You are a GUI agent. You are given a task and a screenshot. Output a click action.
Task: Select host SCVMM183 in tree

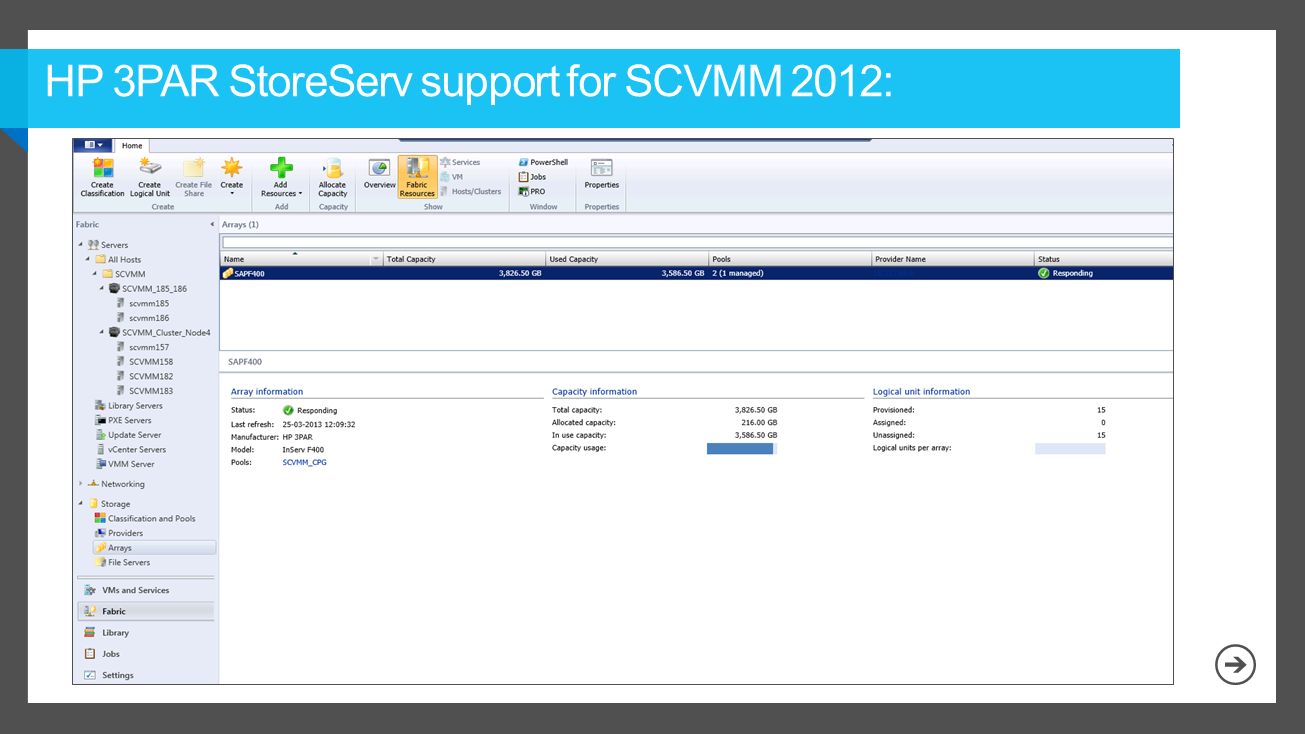(x=144, y=391)
